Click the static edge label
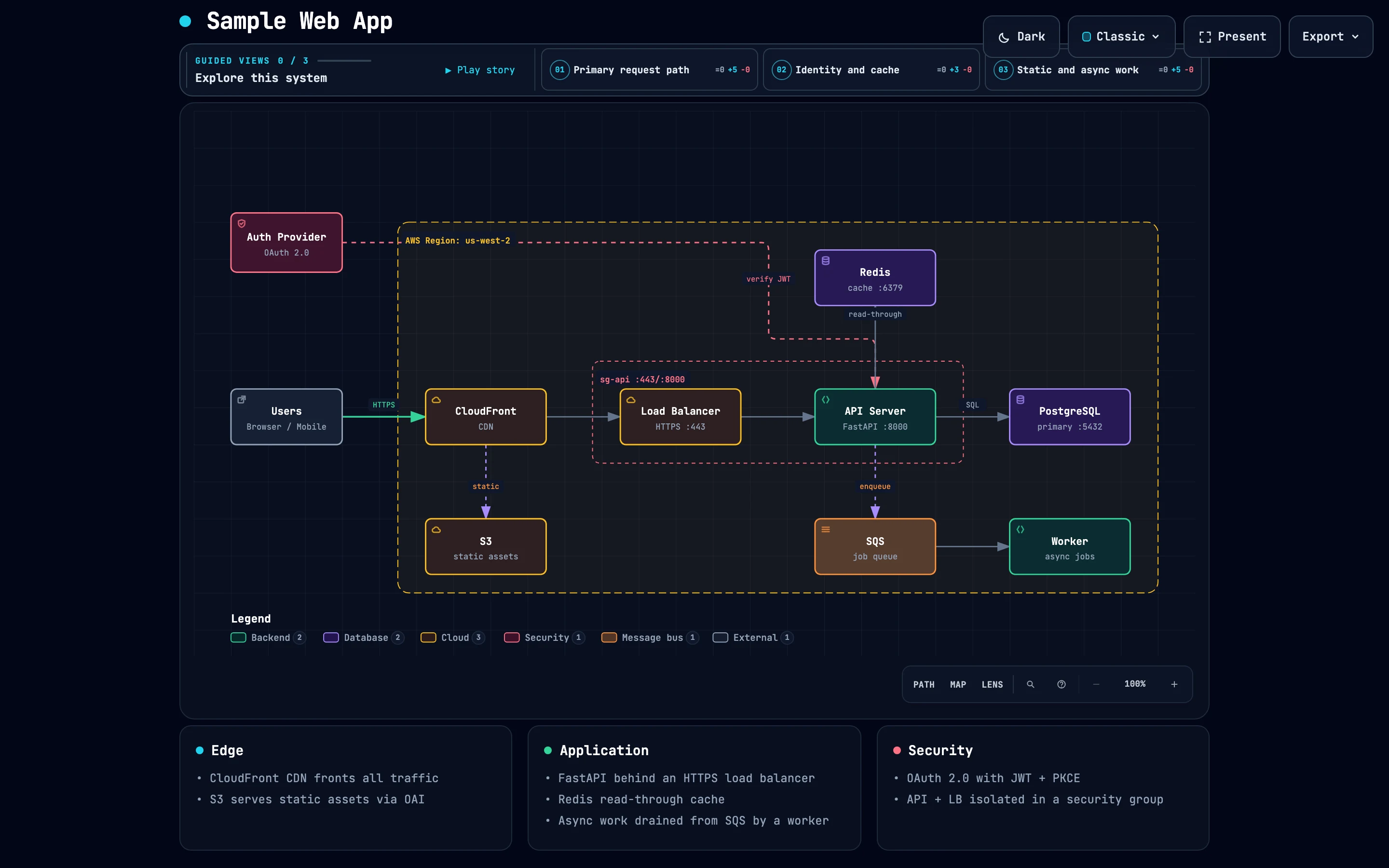Screen dimensions: 1389x868 pyautogui.click(x=486, y=487)
